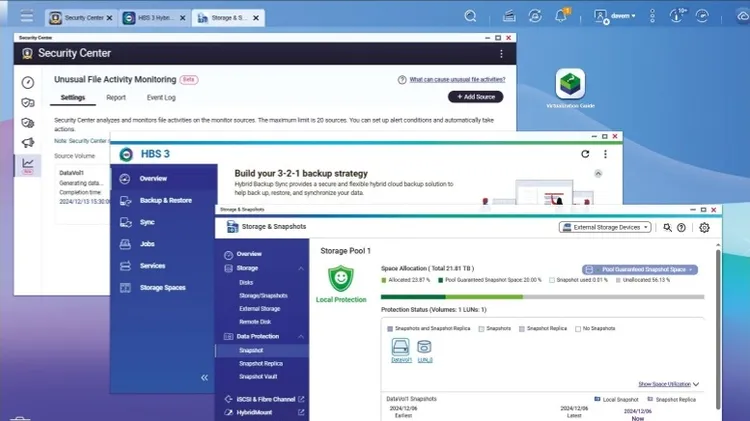Open HBS 3 three-dot more menu

[x=605, y=154]
